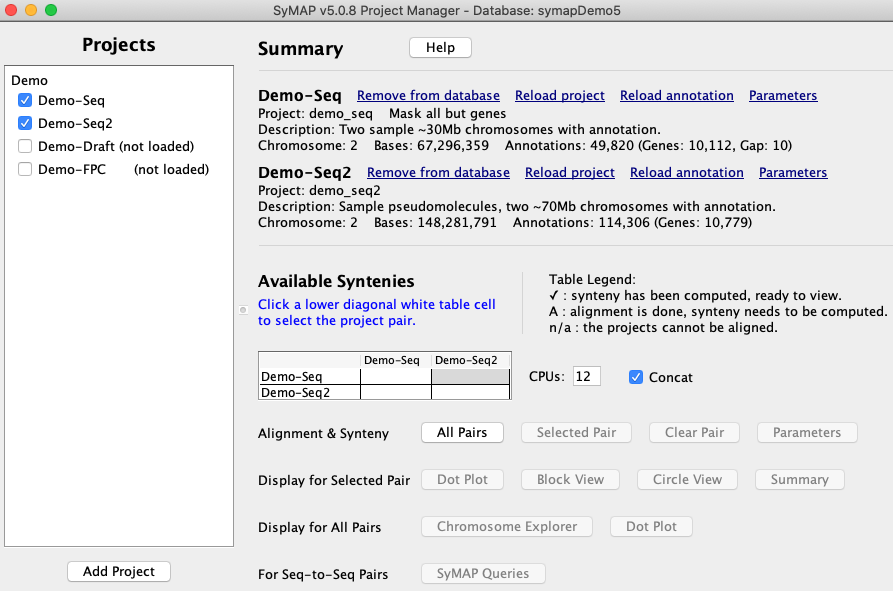Reload annotation for Demo-Seq
The width and height of the screenshot is (893, 591).
(677, 96)
